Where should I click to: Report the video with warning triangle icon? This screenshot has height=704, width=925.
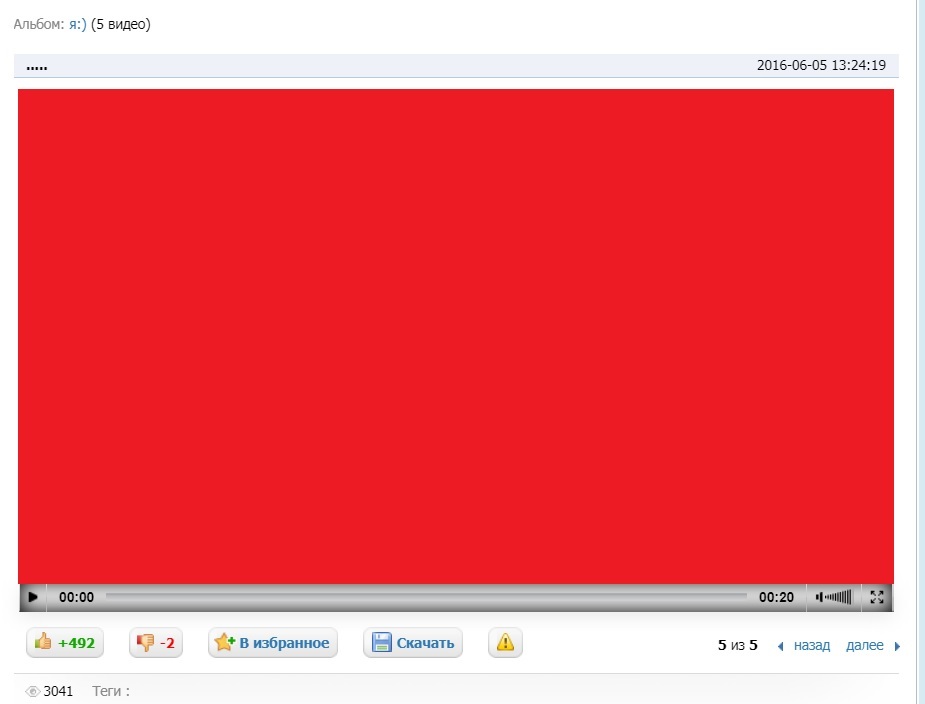505,643
